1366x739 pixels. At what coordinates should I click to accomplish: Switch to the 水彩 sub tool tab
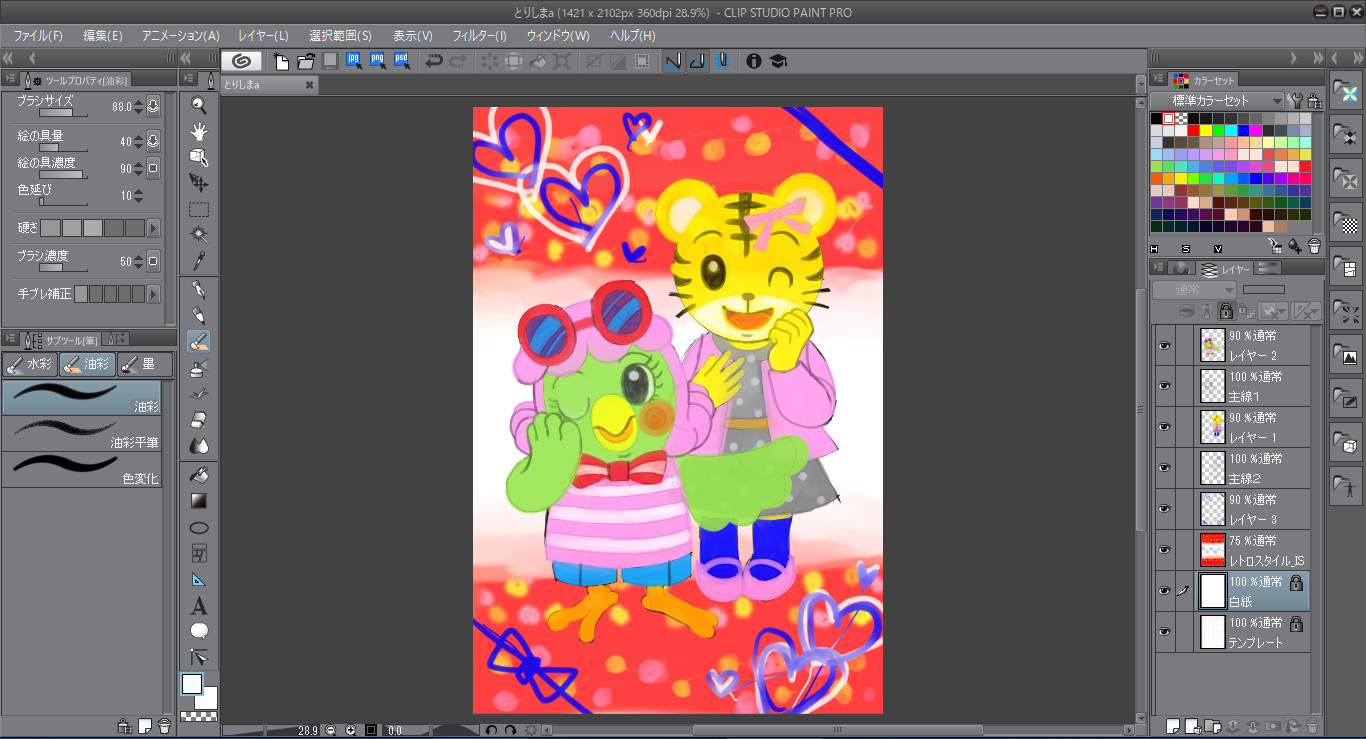click(30, 365)
